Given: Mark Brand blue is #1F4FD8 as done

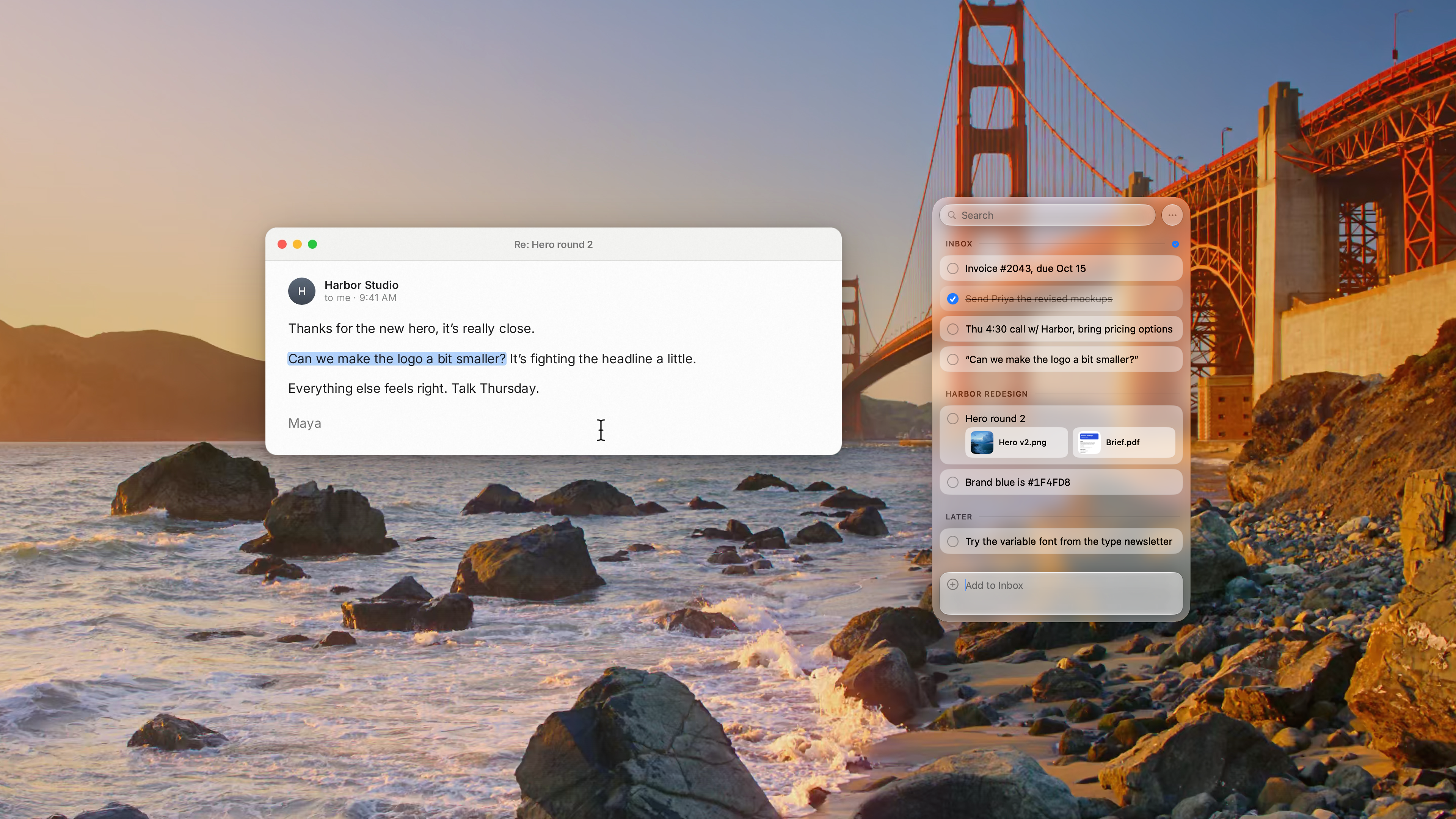Looking at the screenshot, I should pos(953,482).
